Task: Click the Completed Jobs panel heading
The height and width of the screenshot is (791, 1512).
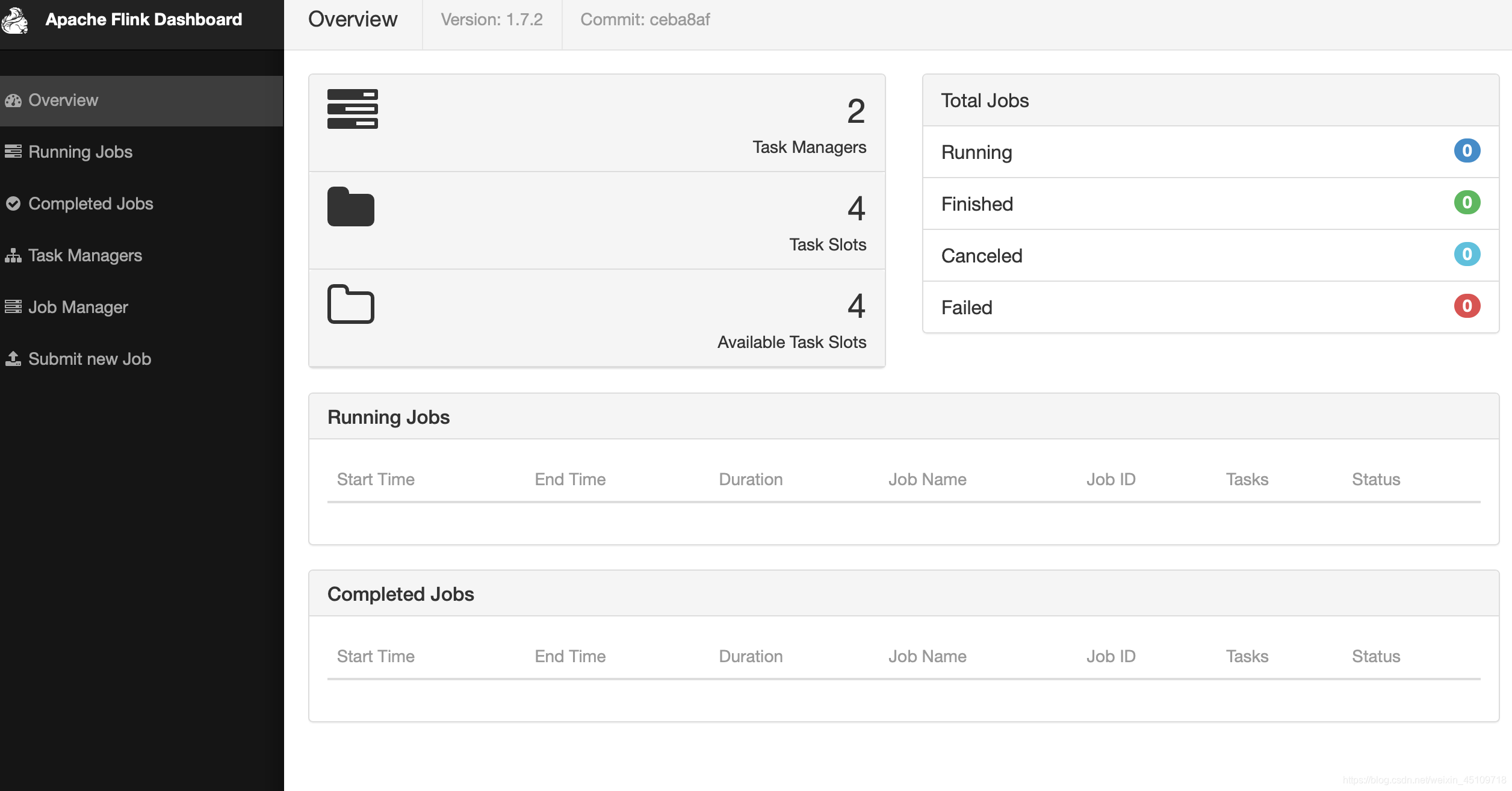Action: click(x=401, y=594)
